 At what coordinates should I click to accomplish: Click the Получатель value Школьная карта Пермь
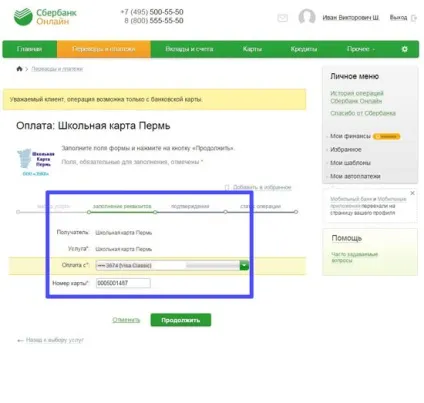pyautogui.click(x=124, y=233)
